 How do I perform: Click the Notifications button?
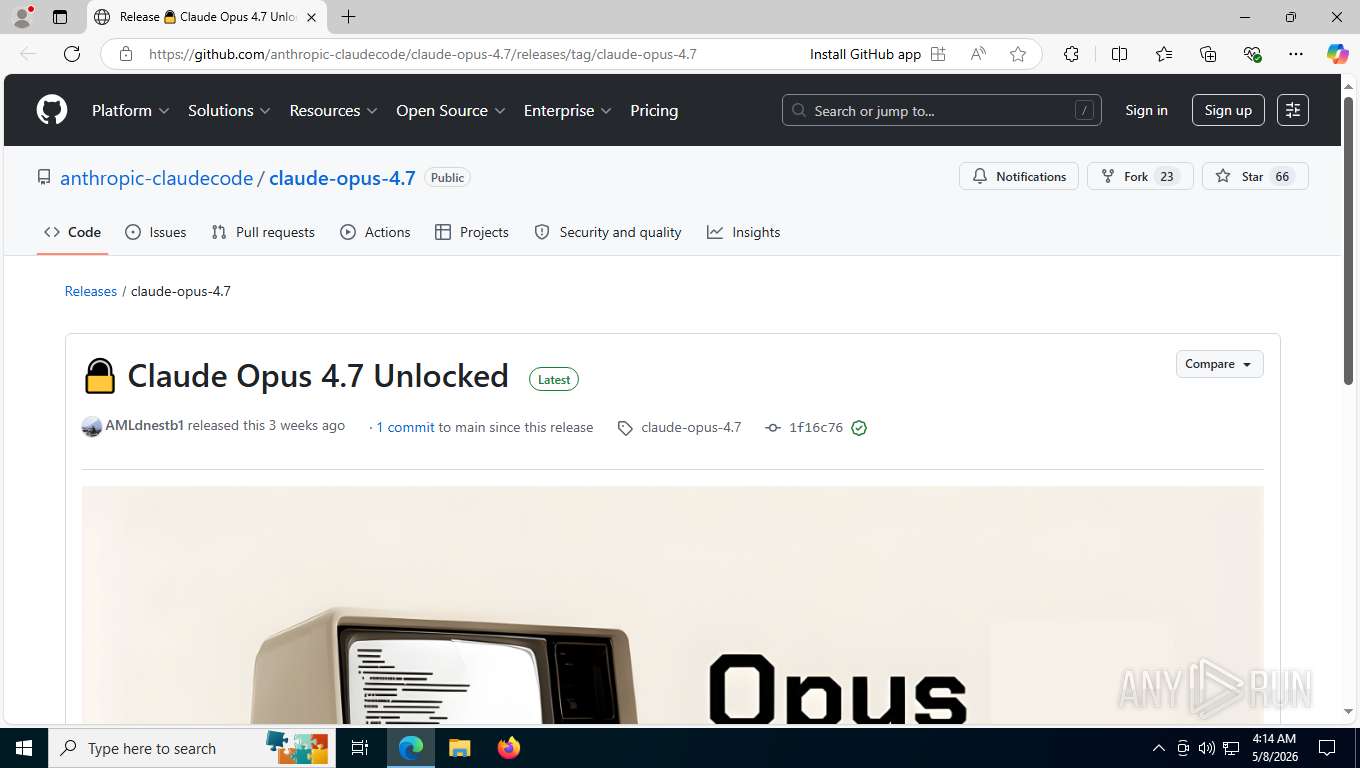click(x=1019, y=176)
